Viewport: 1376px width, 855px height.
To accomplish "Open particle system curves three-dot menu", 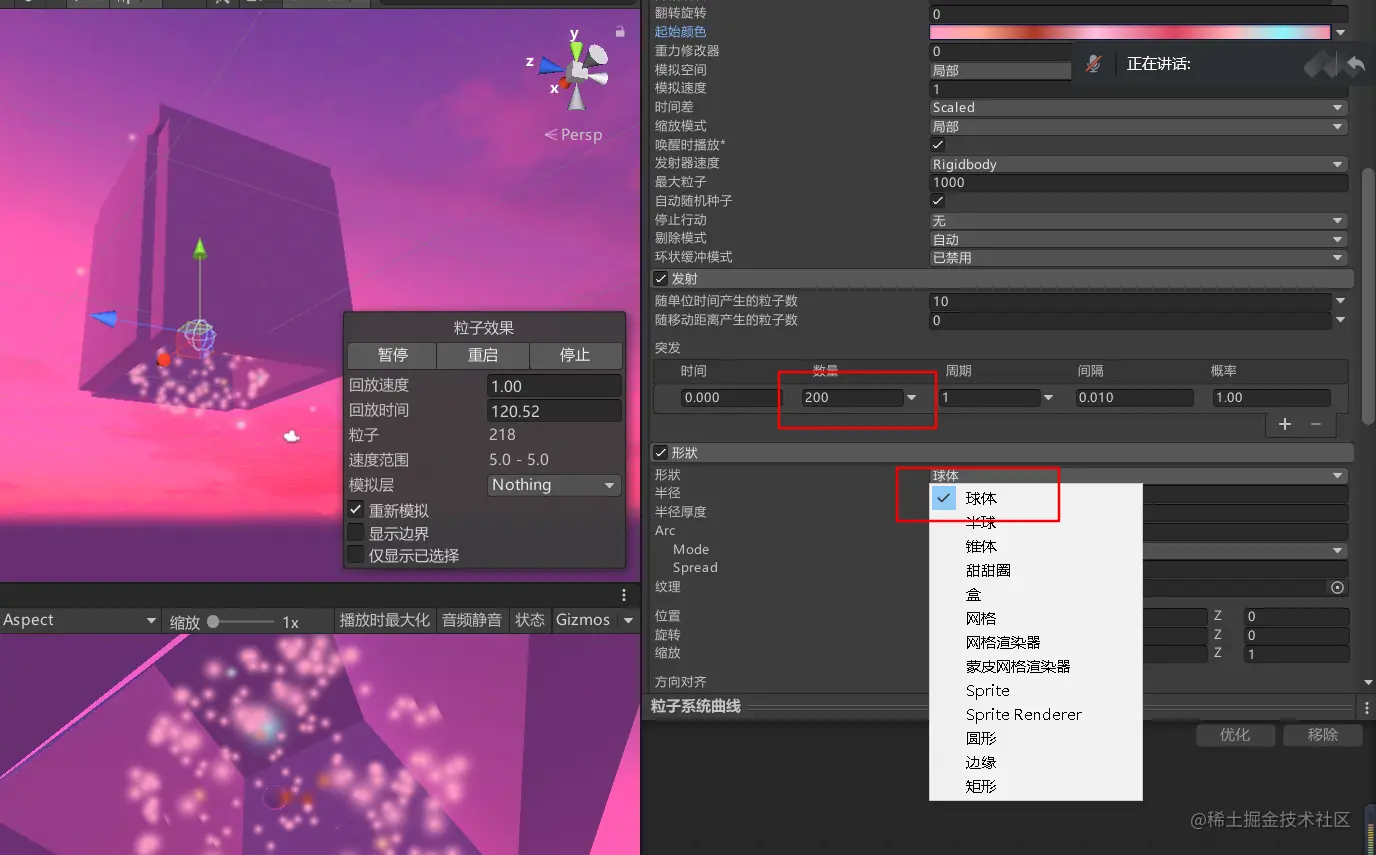I will [1366, 707].
